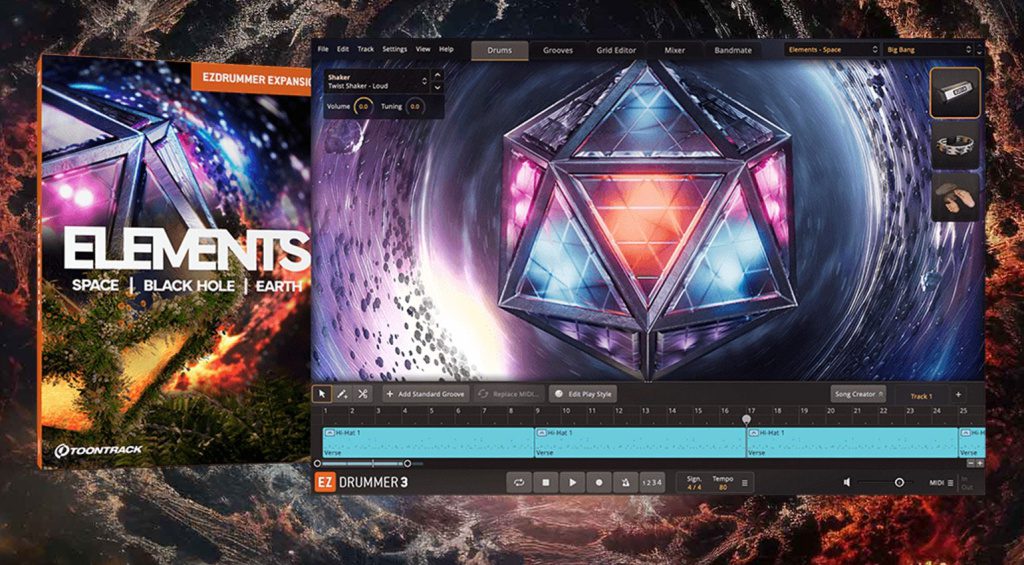Open the File menu
Screen dimensions: 1024x565
coord(323,49)
